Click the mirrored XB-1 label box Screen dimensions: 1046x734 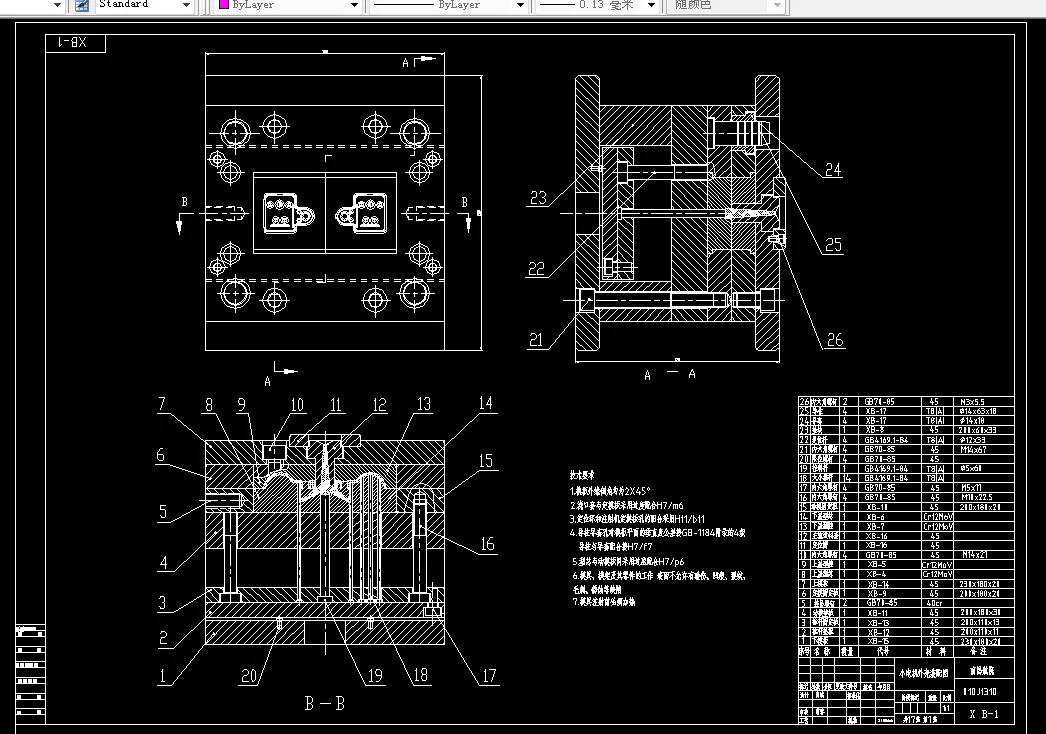point(75,43)
